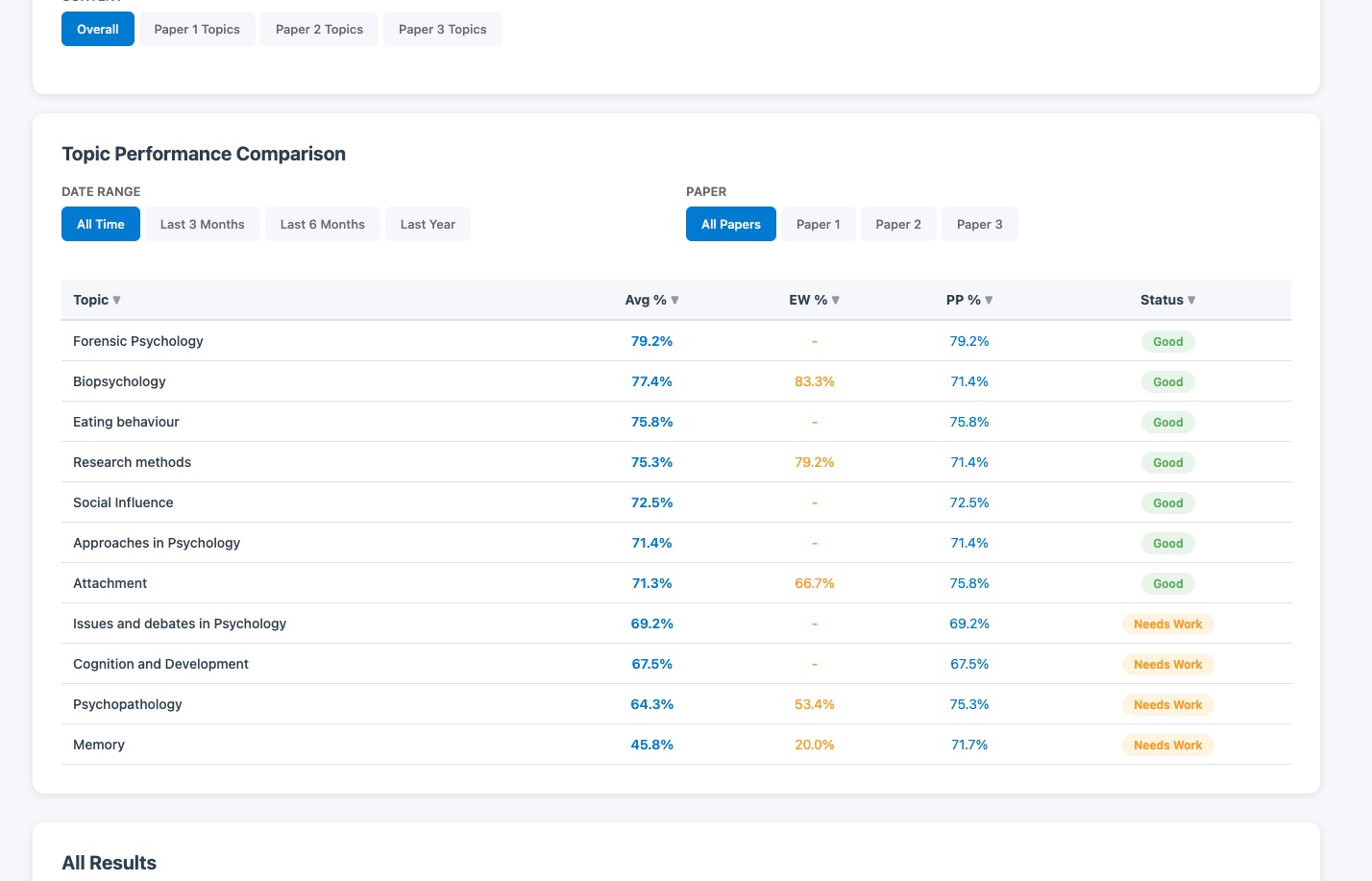Click the 83.3% EW score for Biopsychology
The height and width of the screenshot is (881, 1372).
click(814, 381)
